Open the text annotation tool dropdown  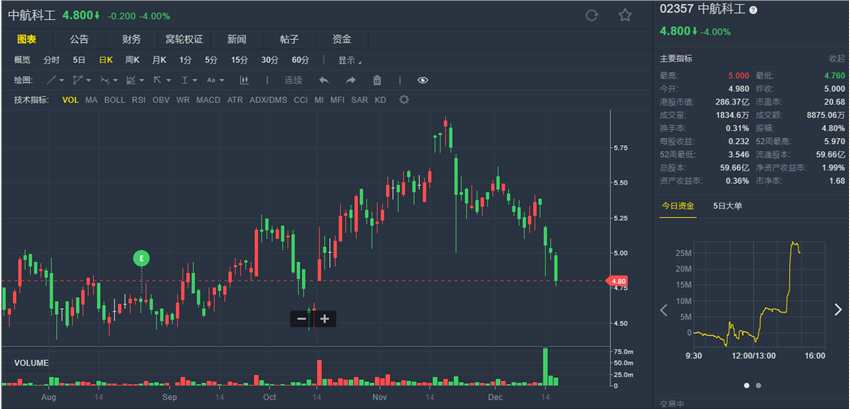(216, 80)
